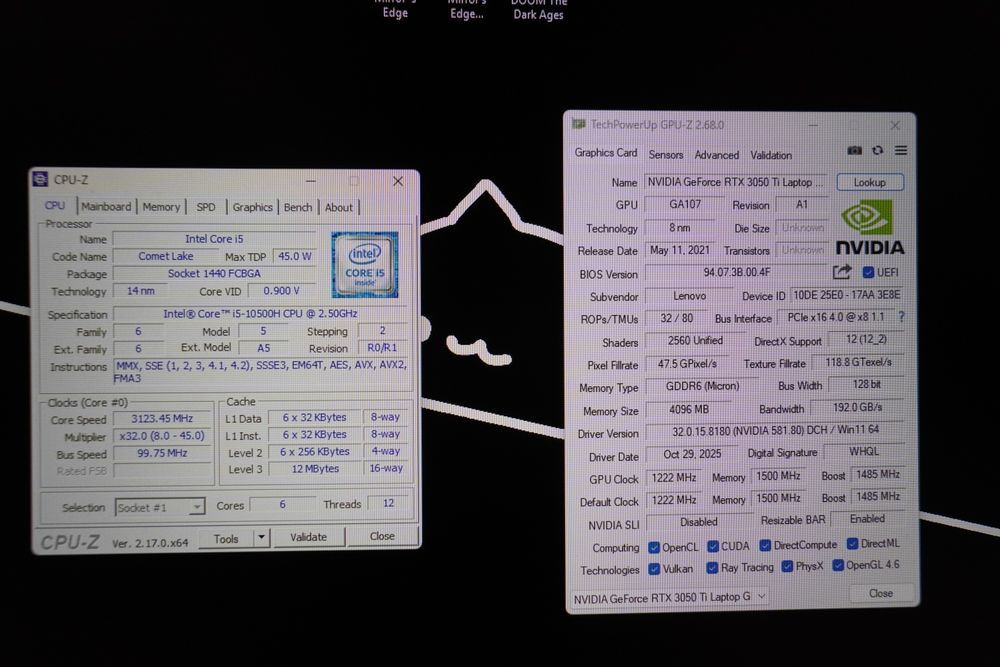Viewport: 1000px width, 667px height.
Task: Toggle the Ray Tracing checkbox
Action: pyautogui.click(x=712, y=568)
